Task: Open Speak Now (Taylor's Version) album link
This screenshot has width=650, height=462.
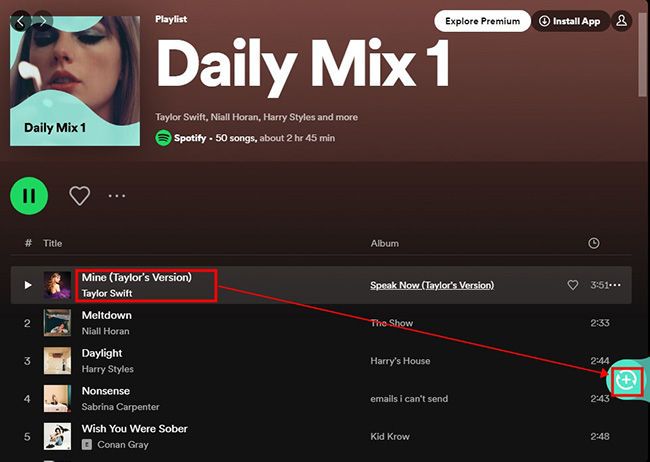Action: click(x=432, y=285)
